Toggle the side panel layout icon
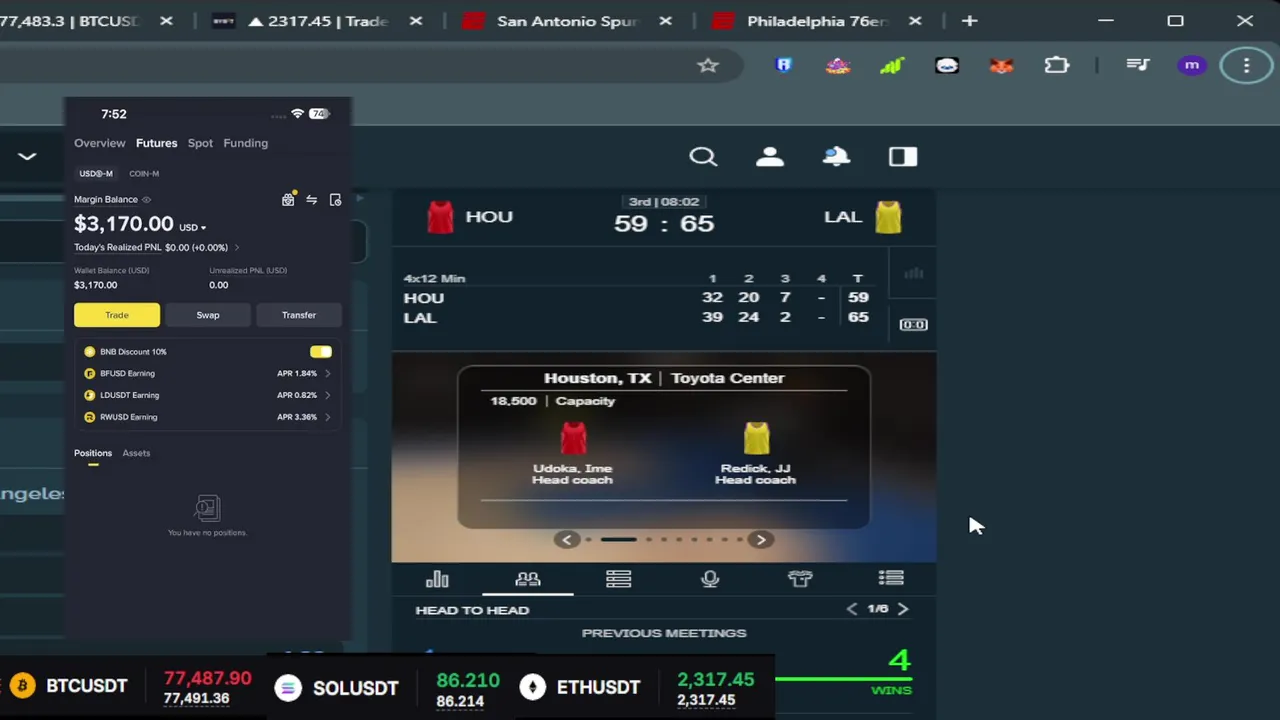The image size is (1280, 720). pos(903,157)
